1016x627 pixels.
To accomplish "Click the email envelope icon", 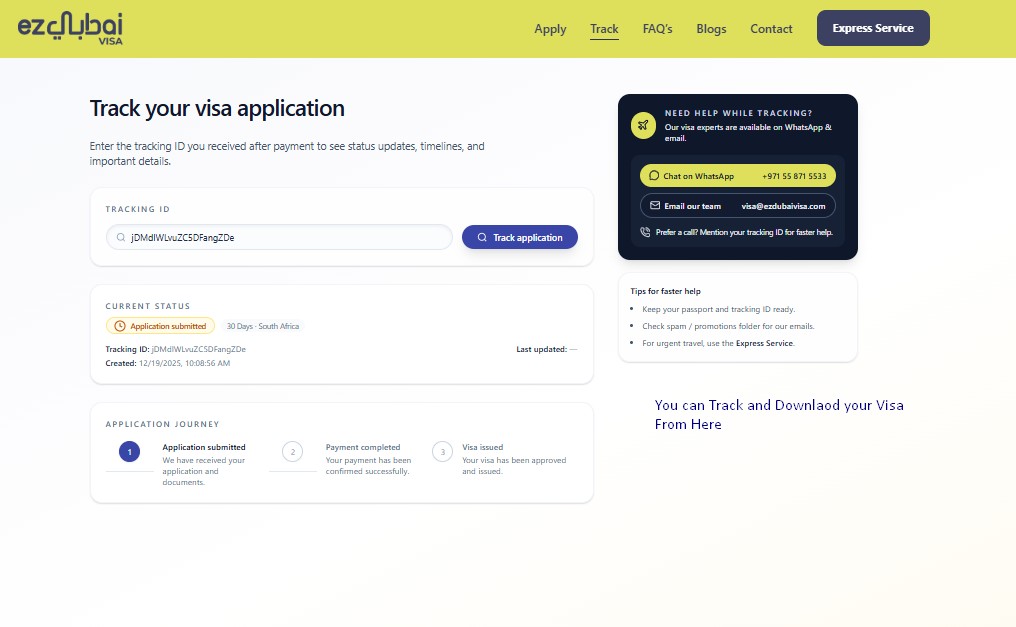I will (x=655, y=206).
